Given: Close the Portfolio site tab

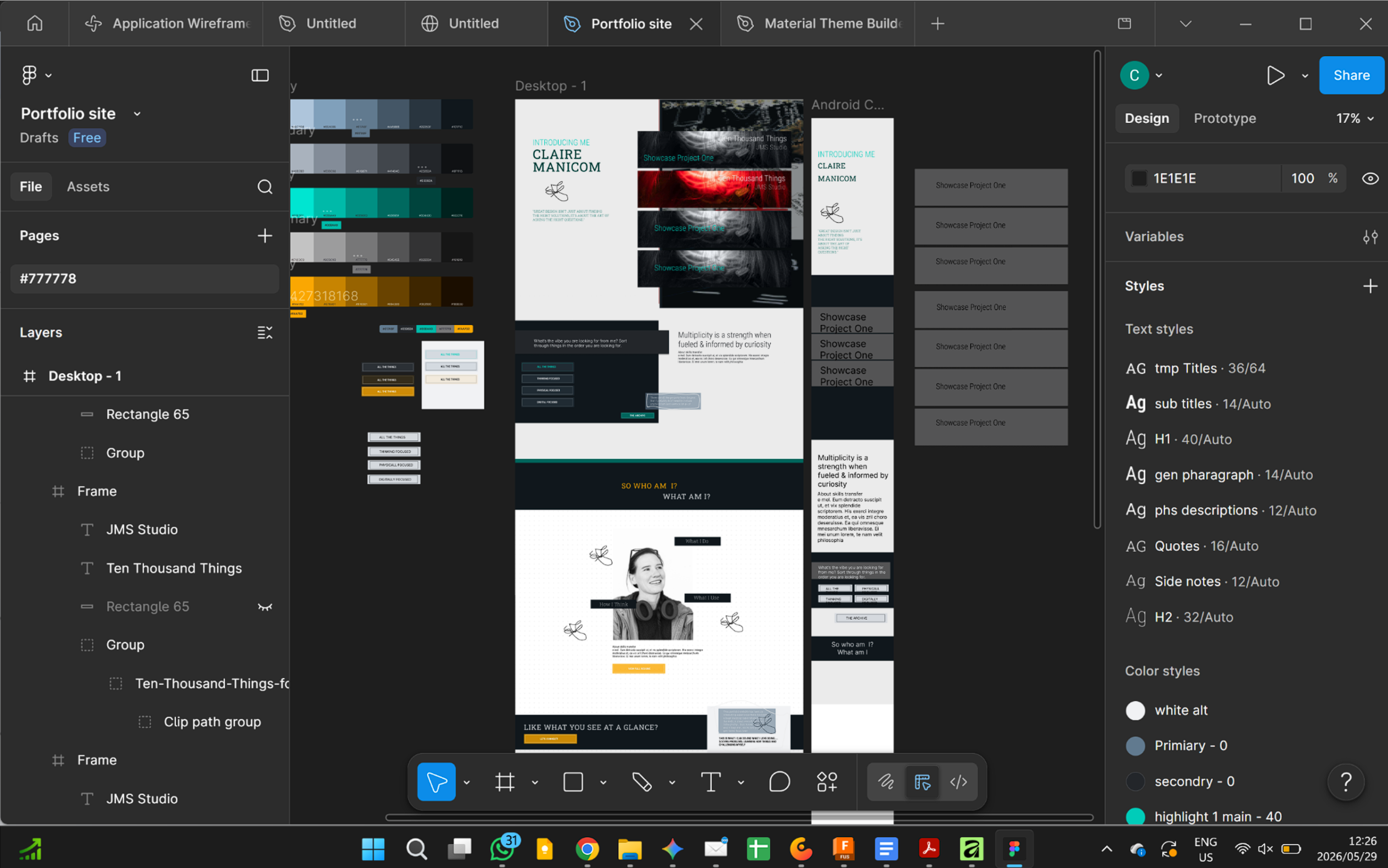Looking at the screenshot, I should click(696, 24).
